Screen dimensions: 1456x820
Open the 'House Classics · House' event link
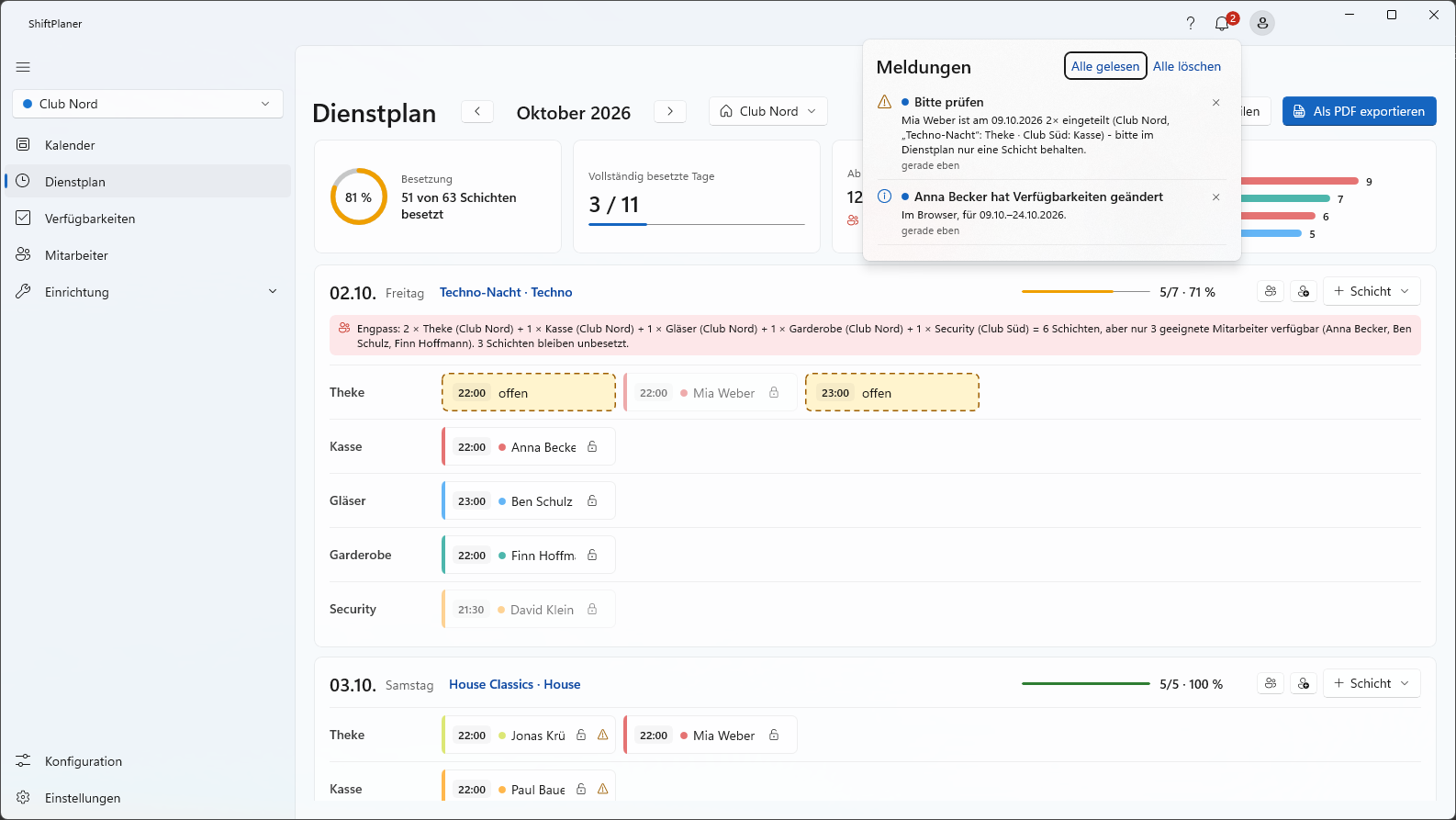coord(515,684)
